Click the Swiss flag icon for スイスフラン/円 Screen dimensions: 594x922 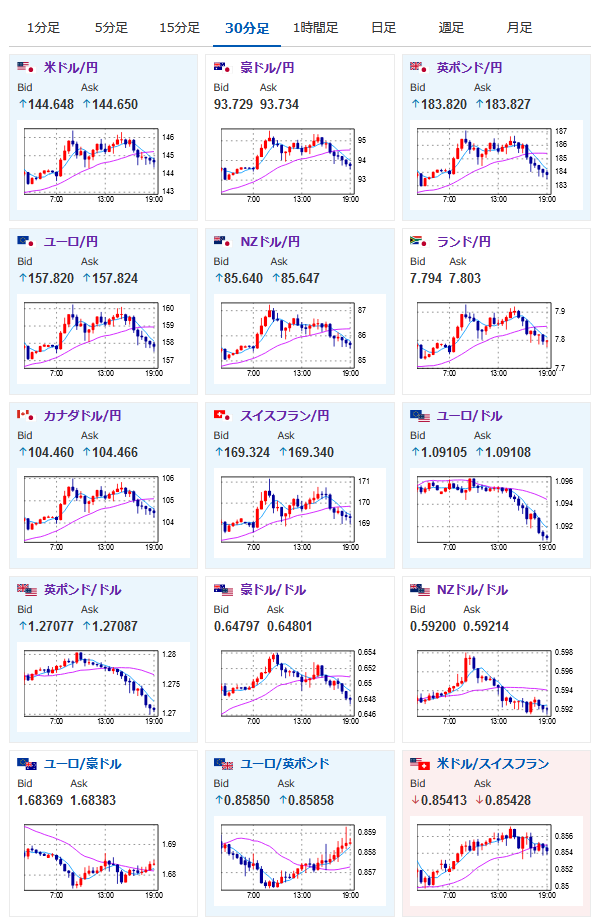coord(222,416)
